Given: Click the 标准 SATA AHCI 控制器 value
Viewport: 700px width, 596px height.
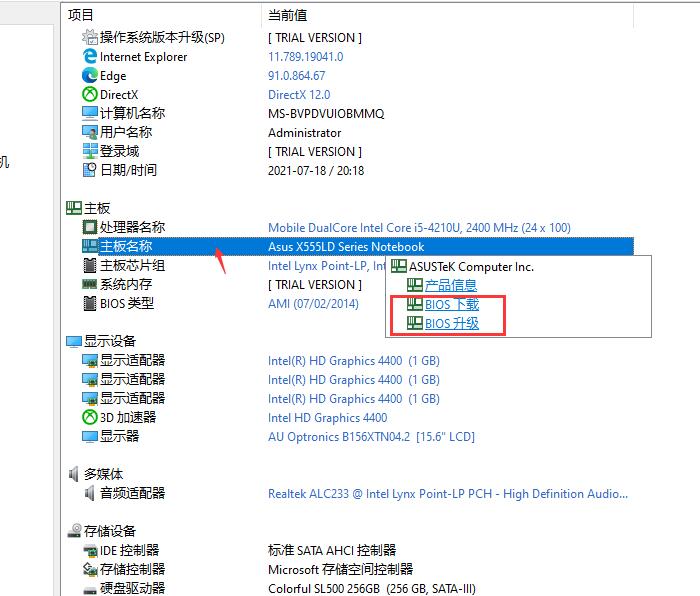Looking at the screenshot, I should [332, 550].
